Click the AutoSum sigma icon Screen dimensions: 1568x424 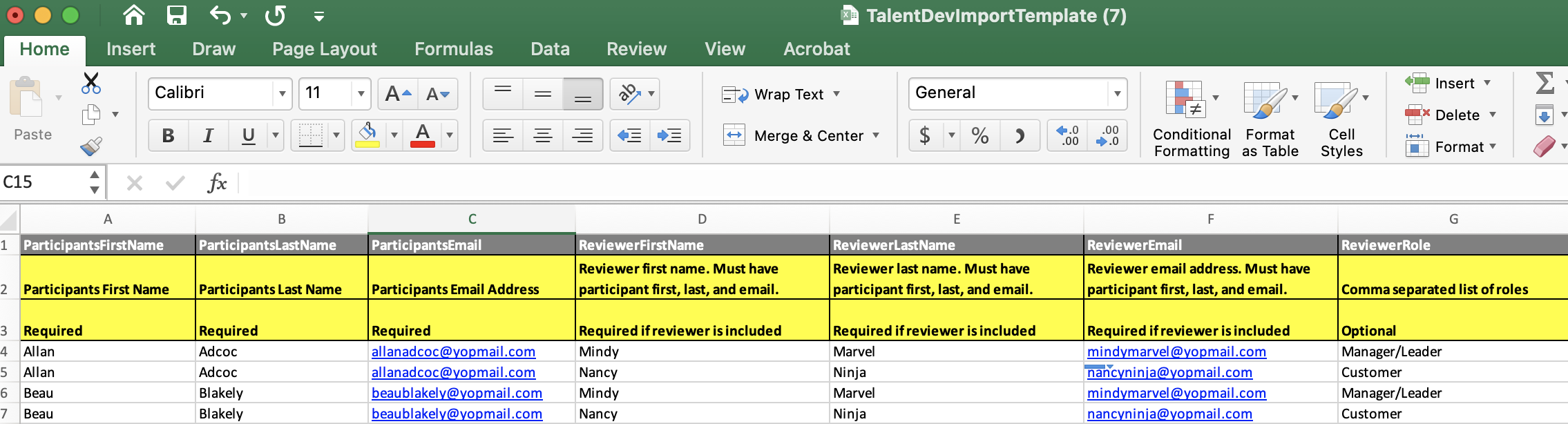coord(1545,84)
